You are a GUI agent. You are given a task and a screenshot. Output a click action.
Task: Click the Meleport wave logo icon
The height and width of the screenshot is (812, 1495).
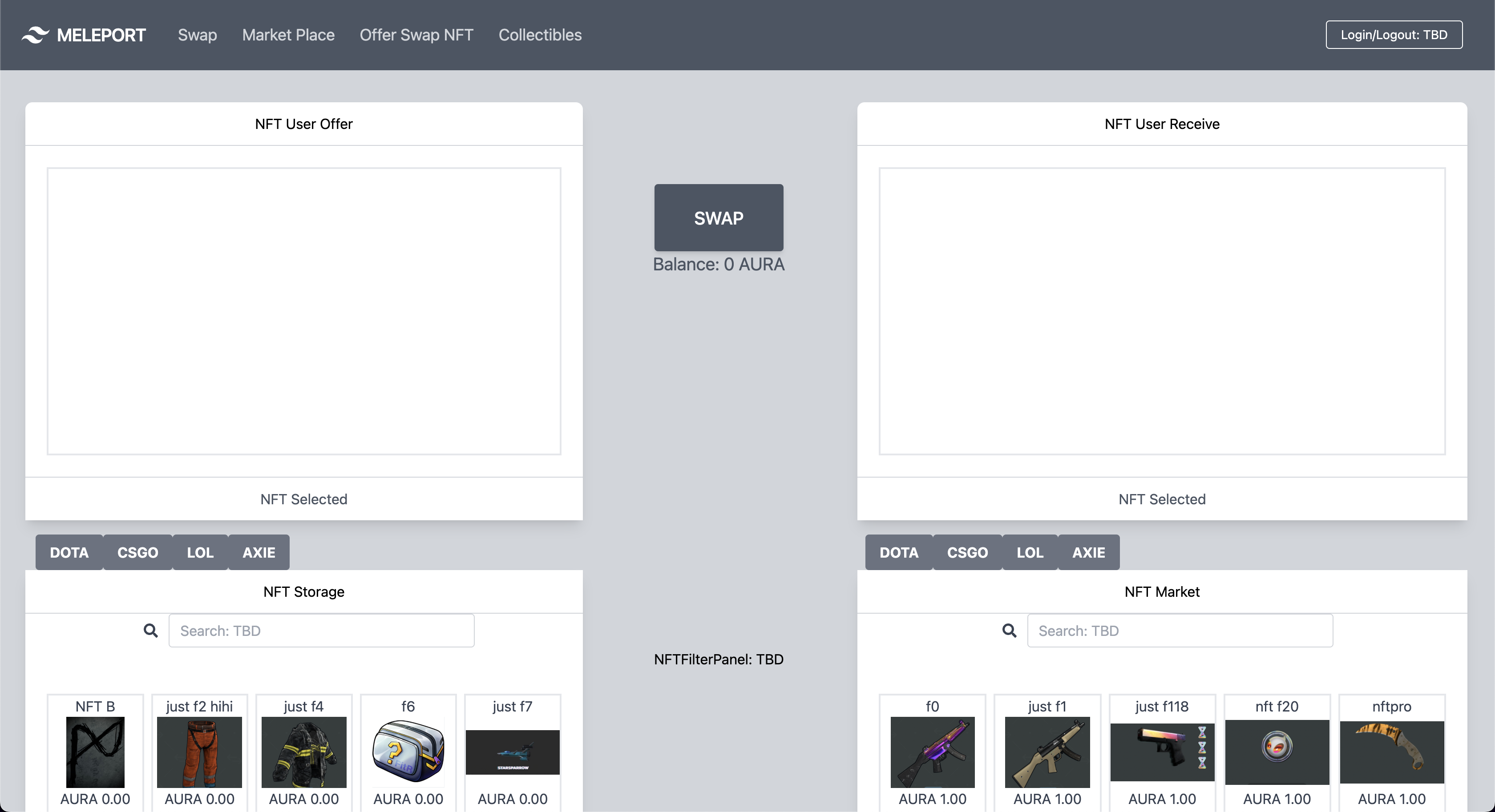pos(35,35)
